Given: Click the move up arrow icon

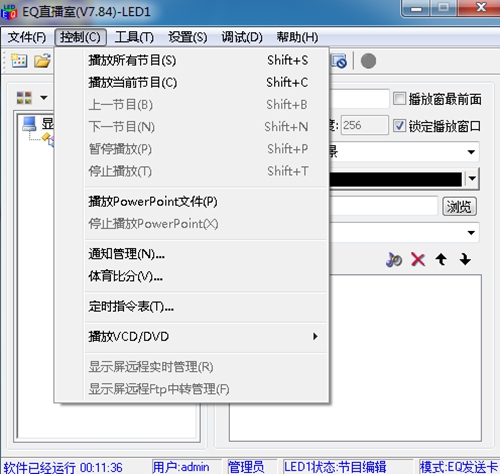Looking at the screenshot, I should click(x=441, y=259).
